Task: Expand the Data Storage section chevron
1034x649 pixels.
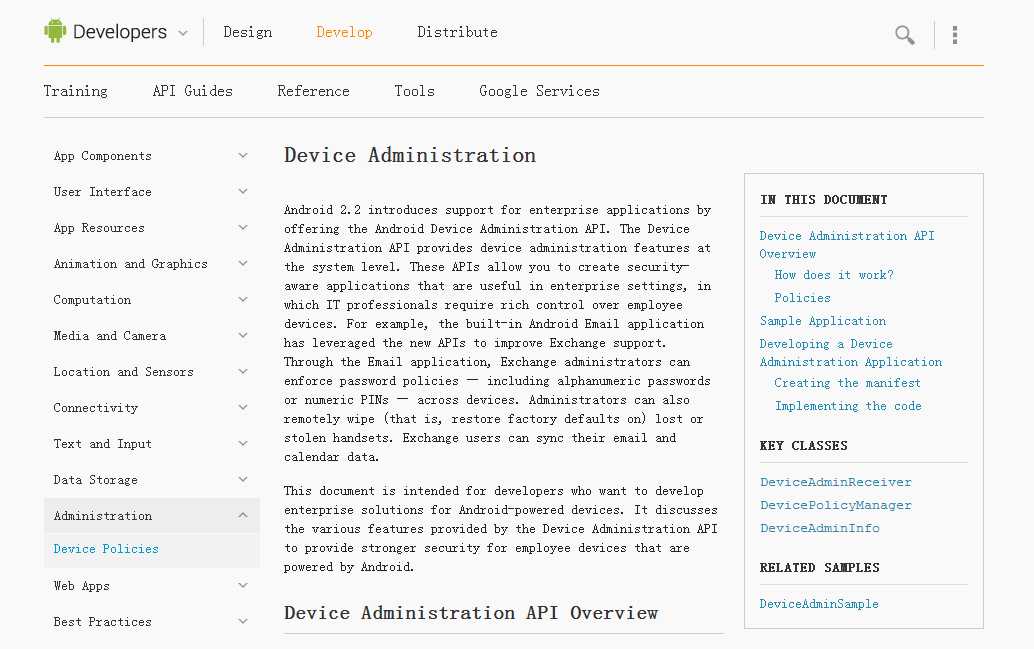Action: point(243,480)
